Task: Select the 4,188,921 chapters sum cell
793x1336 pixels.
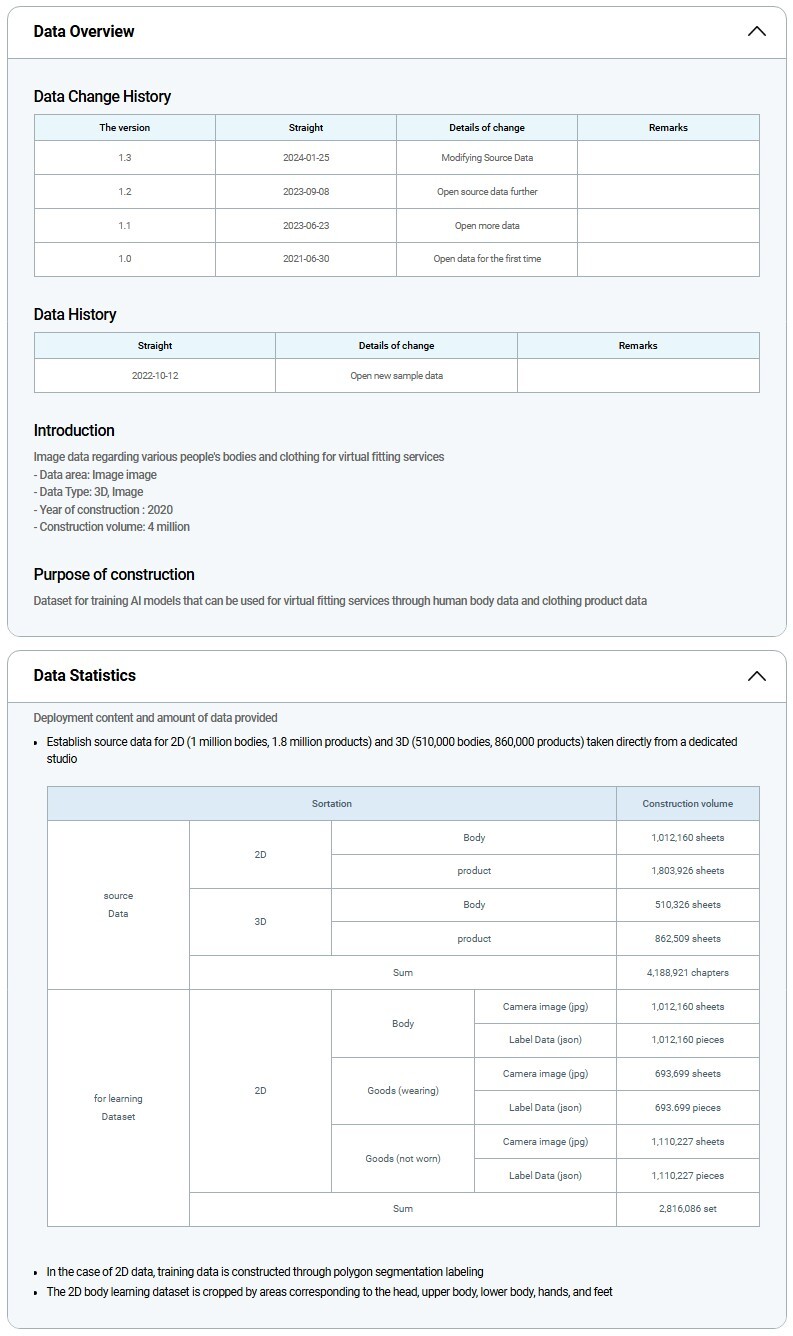Action: 687,973
